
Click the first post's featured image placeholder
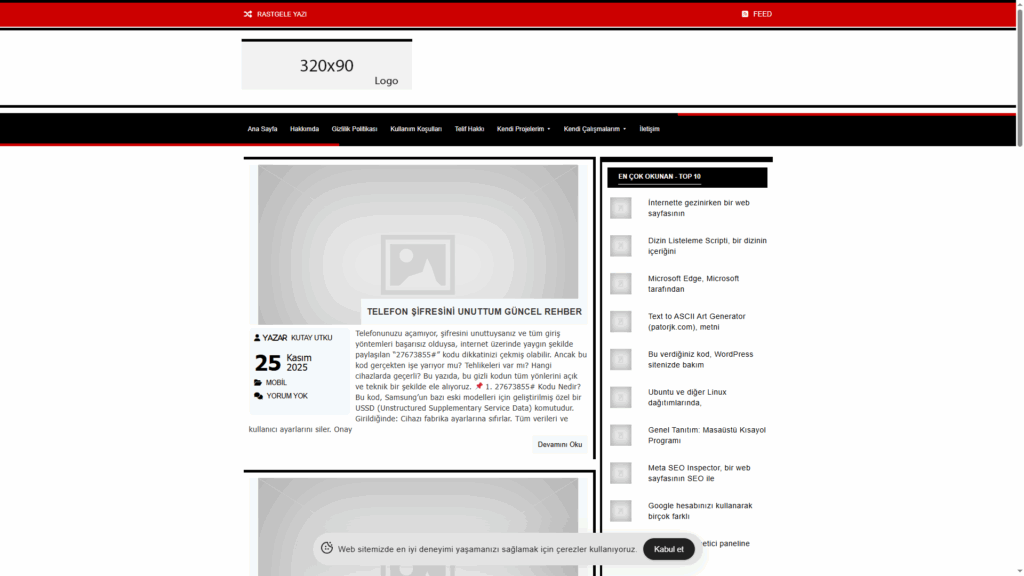[417, 240]
